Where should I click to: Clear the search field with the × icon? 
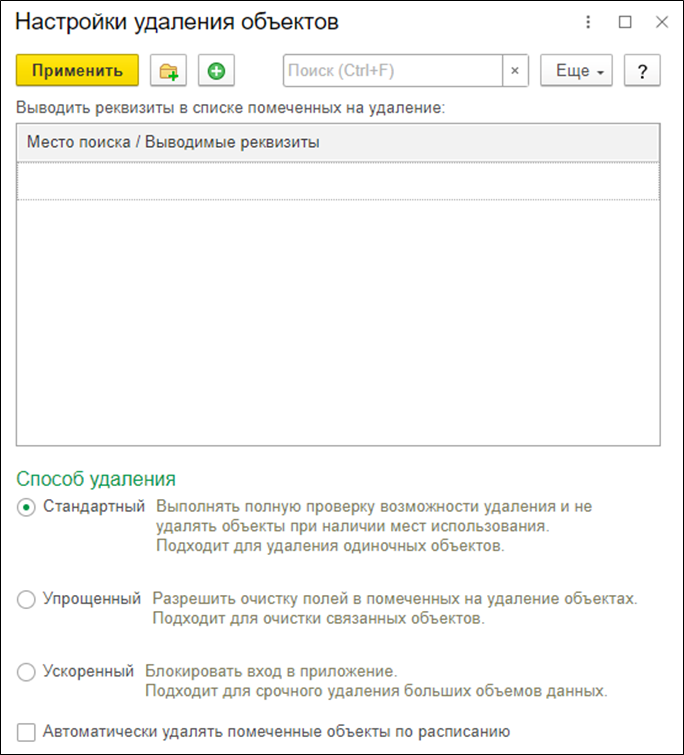(x=515, y=71)
